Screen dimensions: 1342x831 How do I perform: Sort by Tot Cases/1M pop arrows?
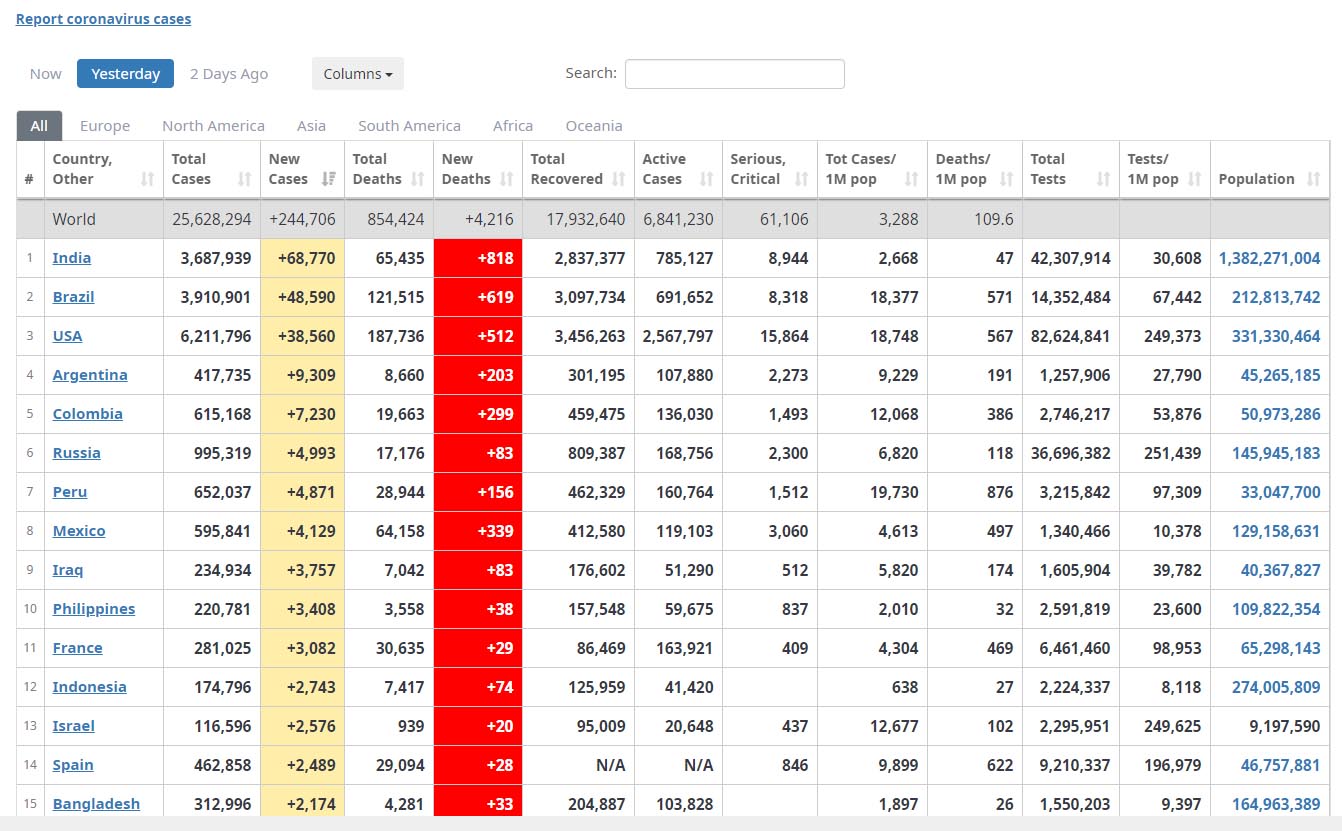pyautogui.click(x=912, y=179)
